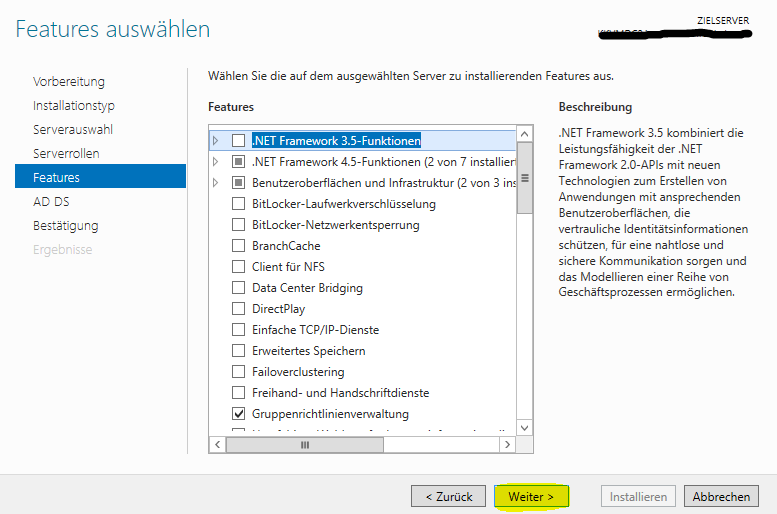
Task: Open the Vorbereitung wizard step
Action: tap(69, 81)
